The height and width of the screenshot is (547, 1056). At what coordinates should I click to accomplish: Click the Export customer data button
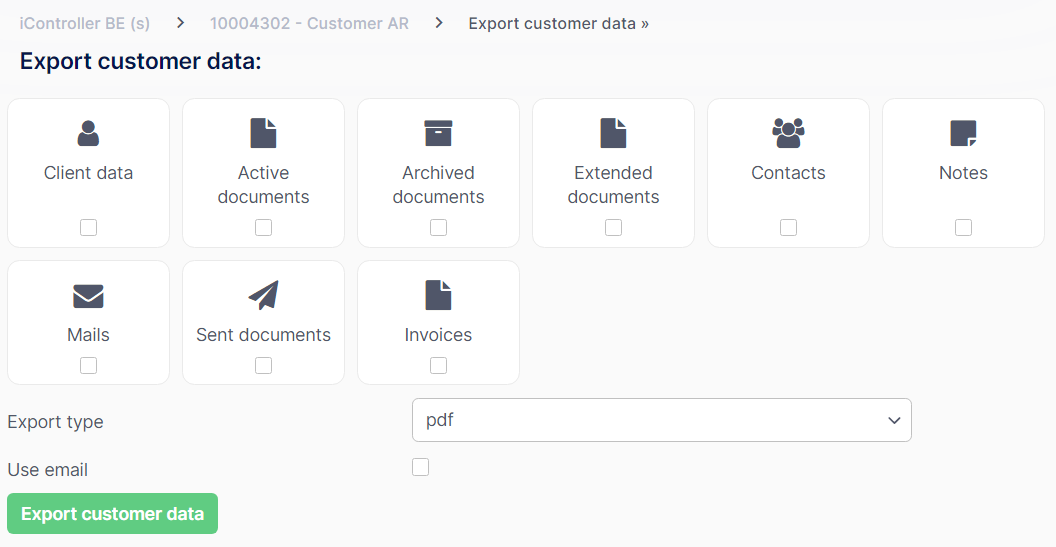(112, 513)
